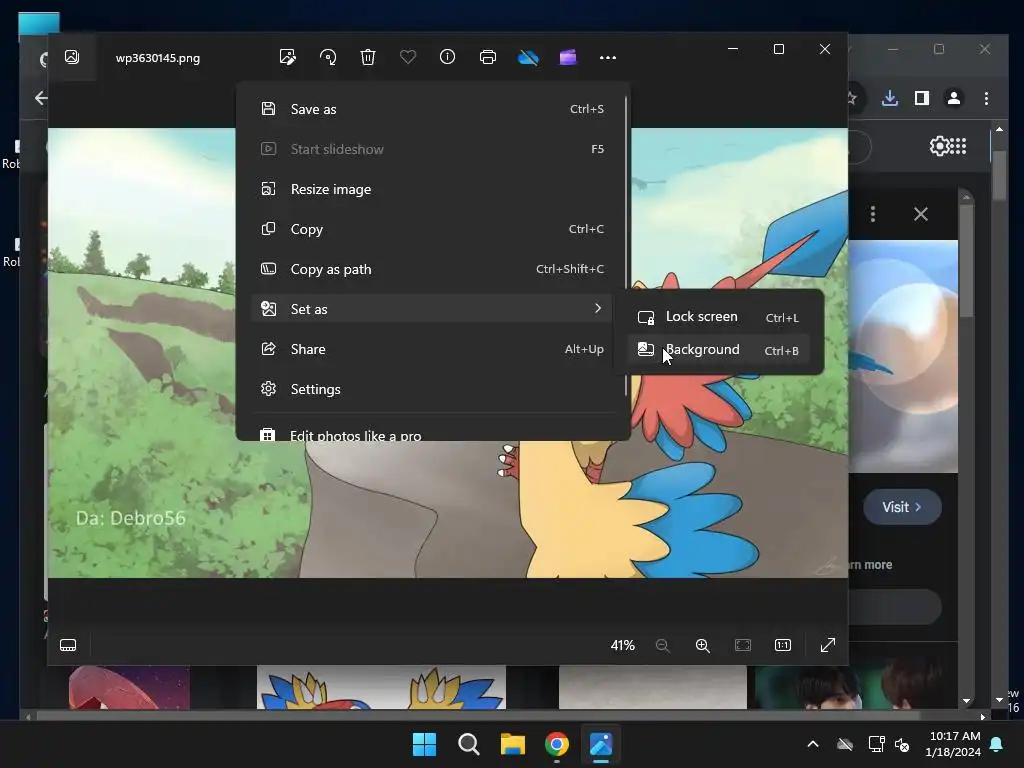This screenshot has width=1024, height=768.
Task: Open the Clipchamp video icon in toolbar
Action: coord(568,57)
